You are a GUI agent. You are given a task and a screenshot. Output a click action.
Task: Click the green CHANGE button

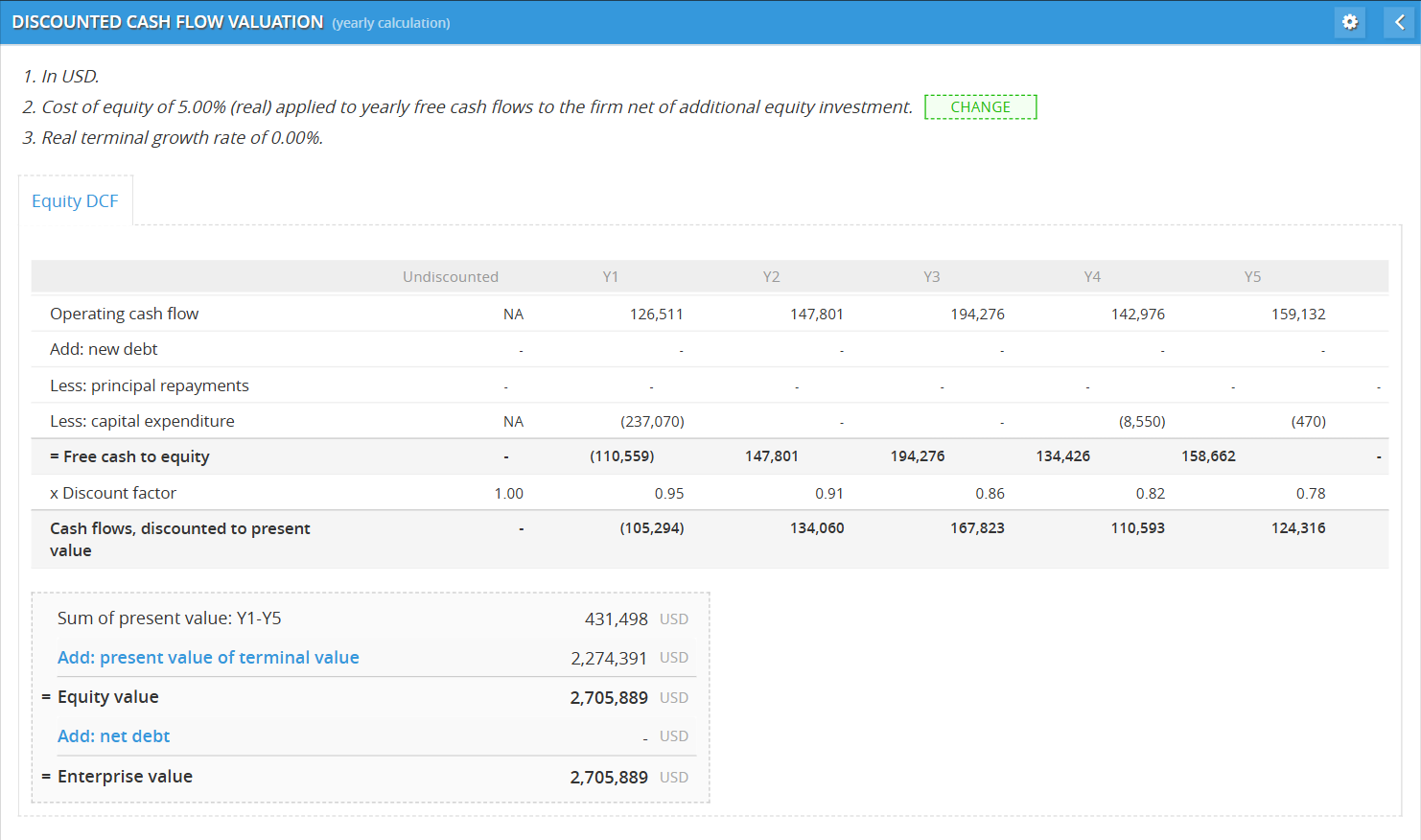coord(980,107)
